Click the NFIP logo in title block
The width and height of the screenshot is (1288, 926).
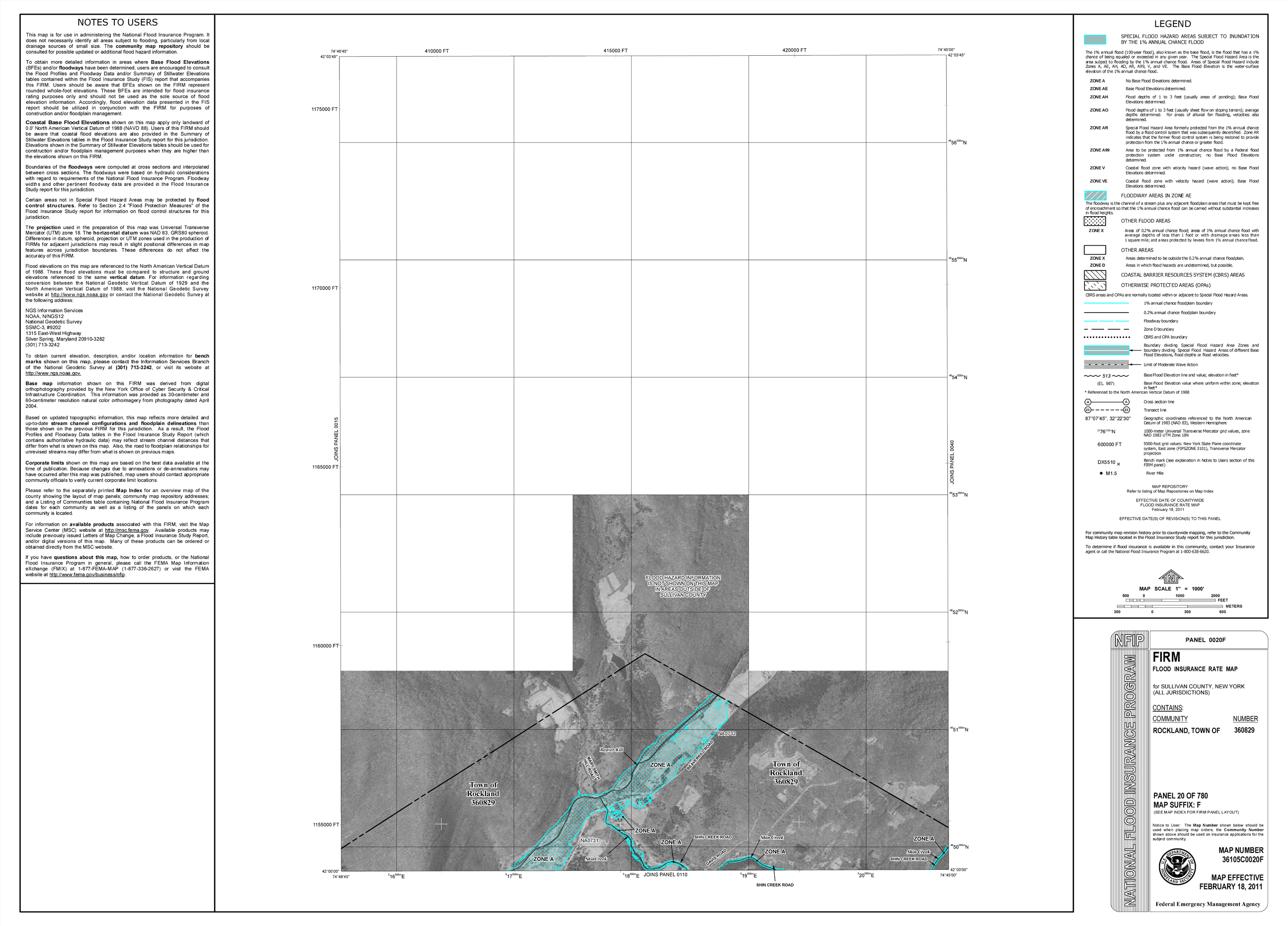[x=1129, y=640]
